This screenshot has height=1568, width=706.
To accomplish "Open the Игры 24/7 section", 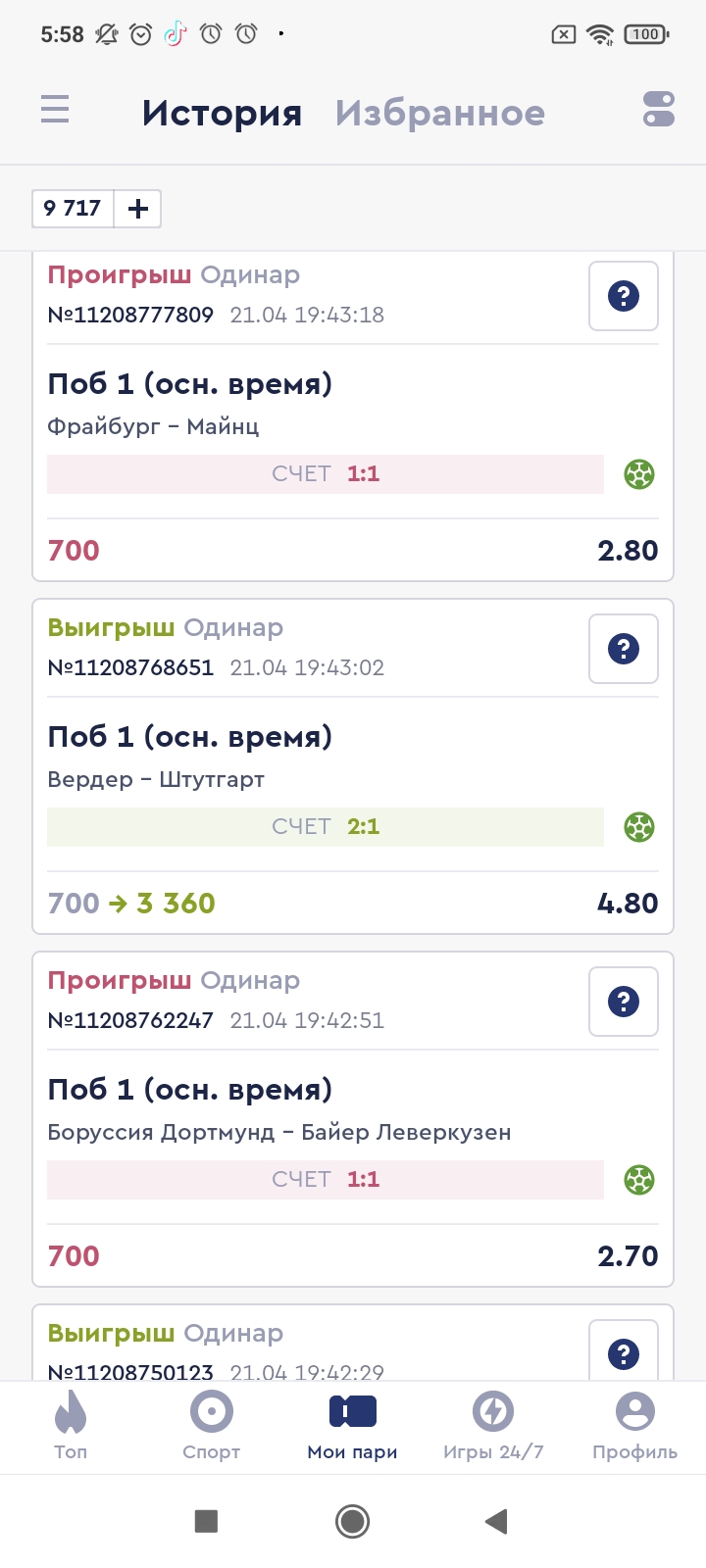I will point(493,1426).
